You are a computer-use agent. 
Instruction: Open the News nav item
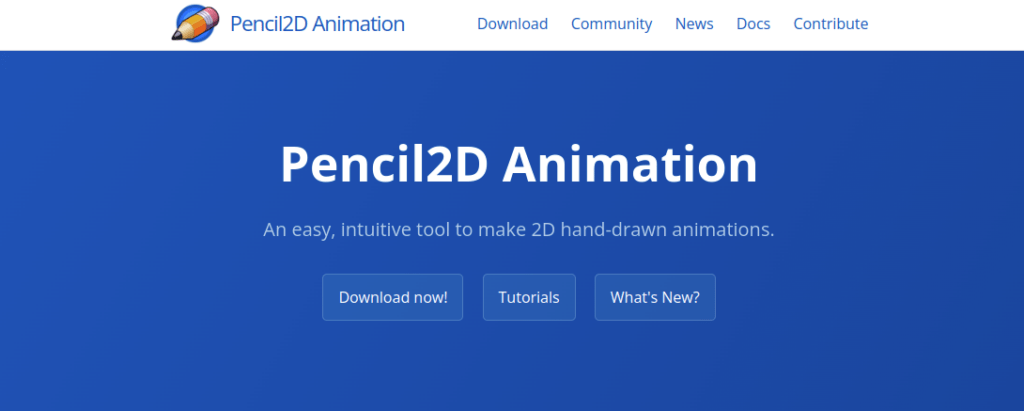[x=694, y=24]
